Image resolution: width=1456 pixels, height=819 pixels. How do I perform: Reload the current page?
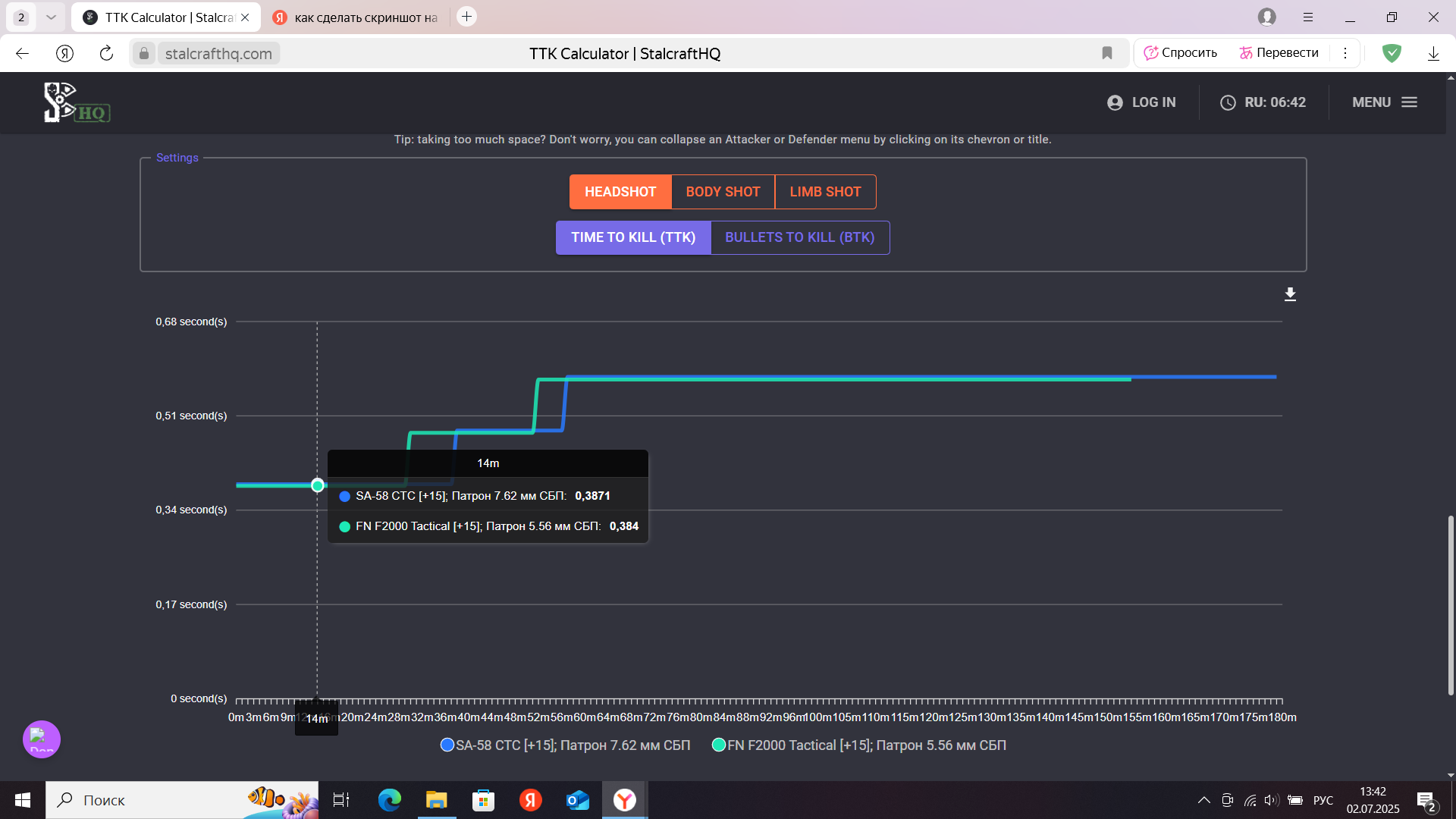pyautogui.click(x=106, y=53)
